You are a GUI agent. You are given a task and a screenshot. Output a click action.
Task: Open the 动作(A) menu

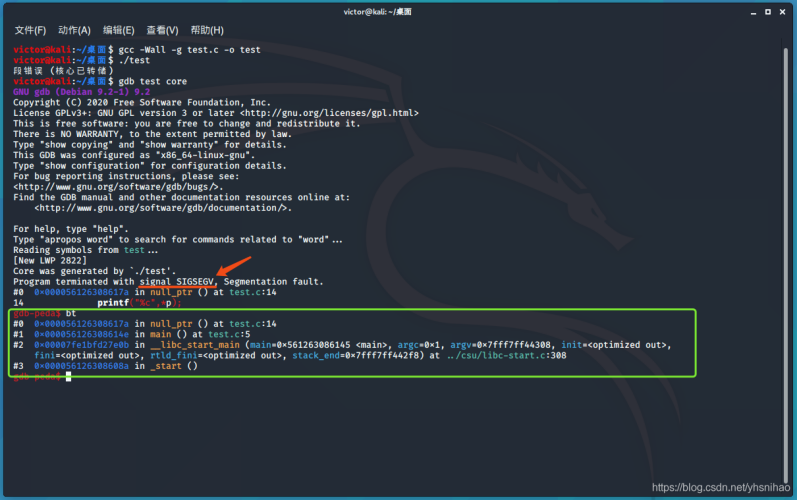click(74, 30)
